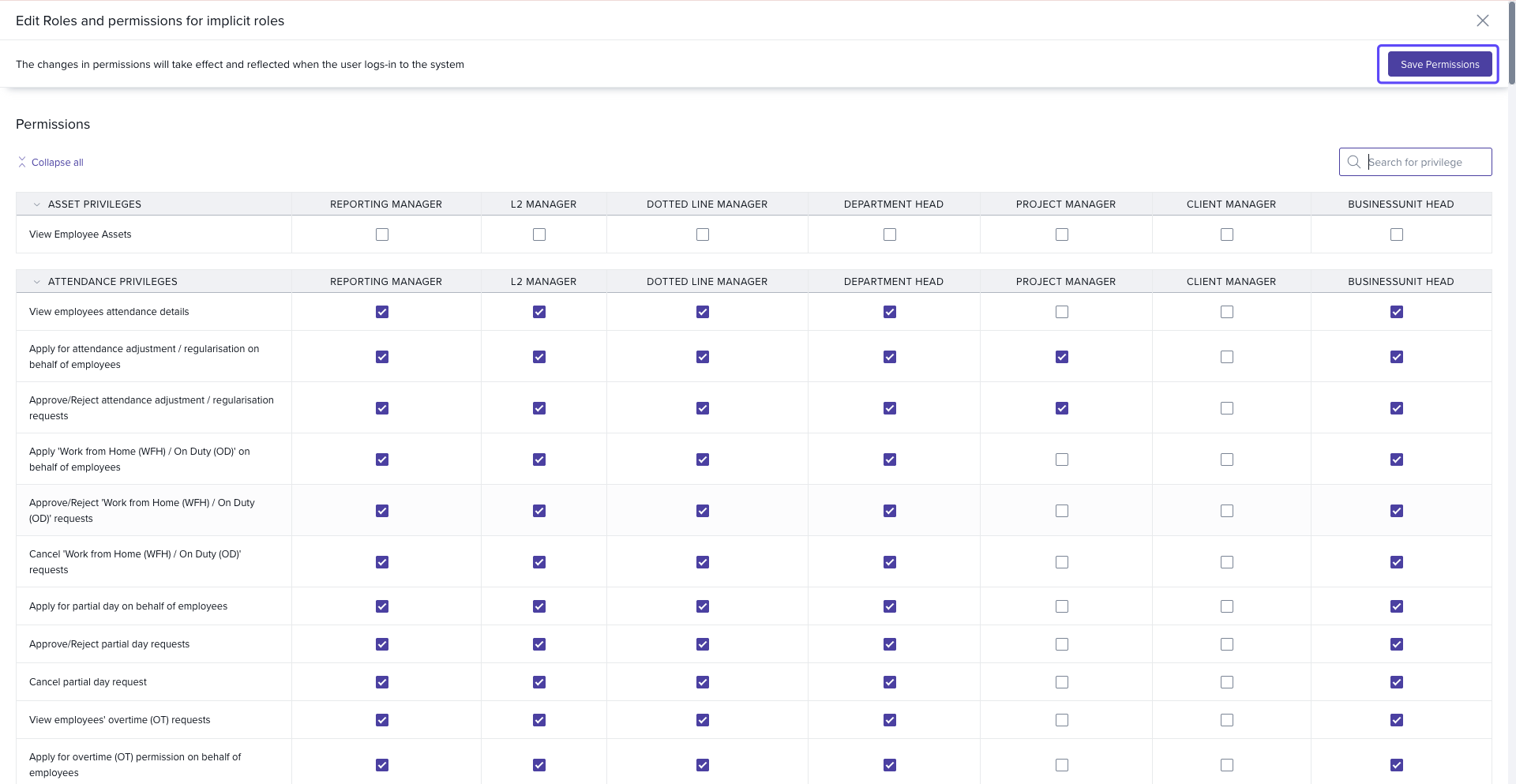Click the Collapse all link
Viewport: 1516px width, 784px height.
point(57,163)
